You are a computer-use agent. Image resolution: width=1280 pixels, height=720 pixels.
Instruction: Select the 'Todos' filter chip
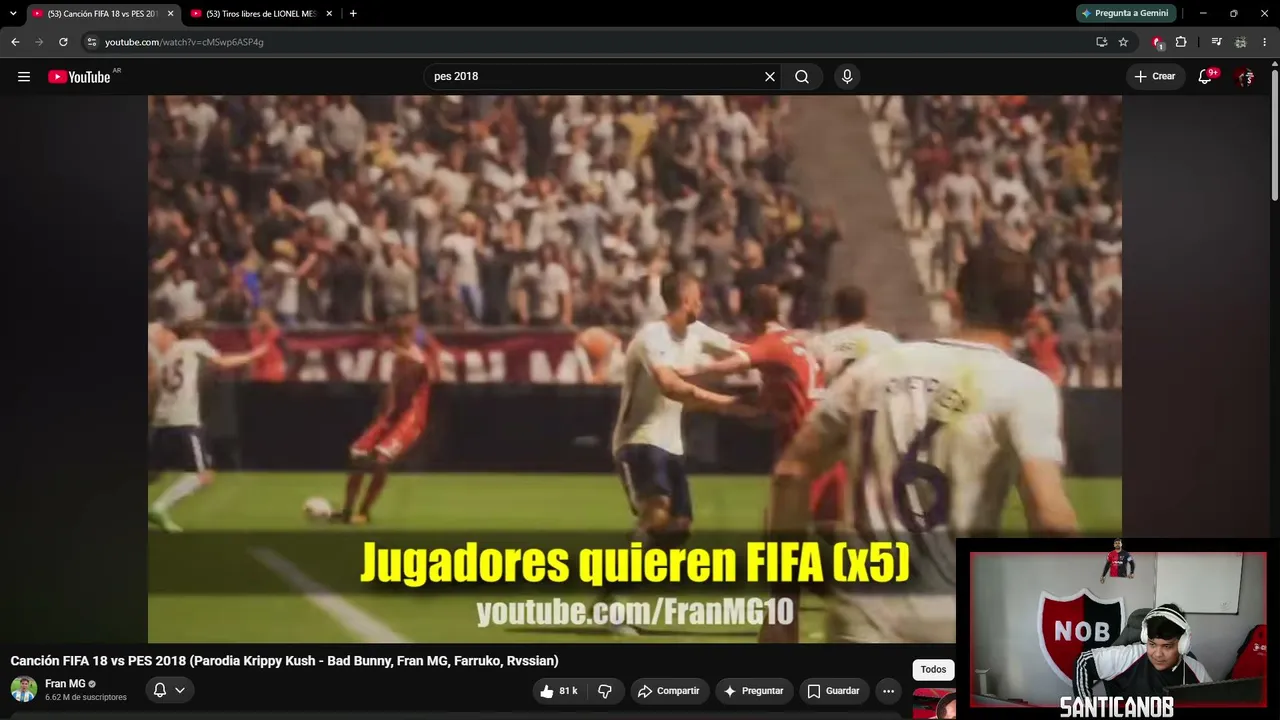coord(933,670)
